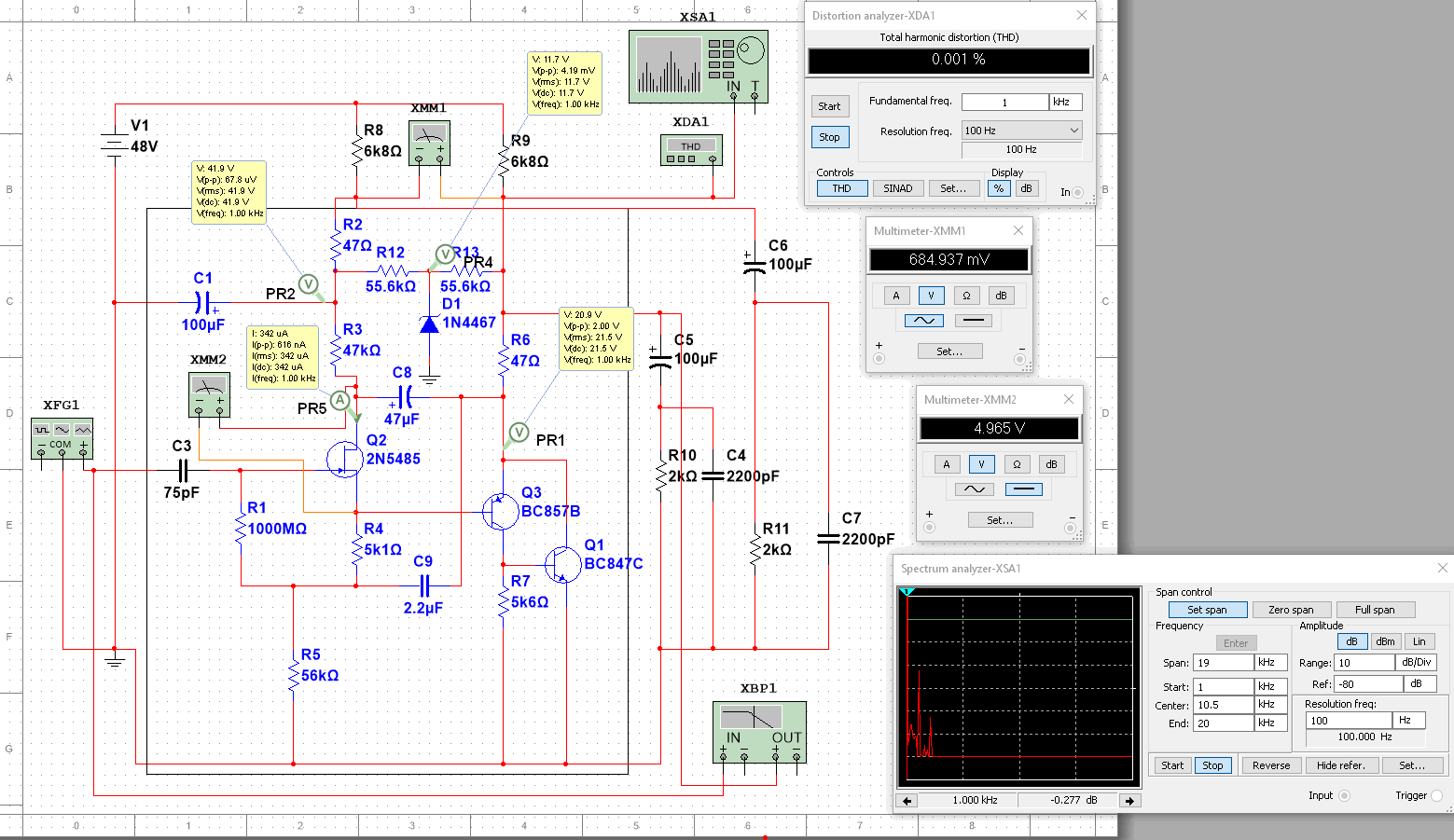Select the R1 1000MΩ resistor symbol

242,528
